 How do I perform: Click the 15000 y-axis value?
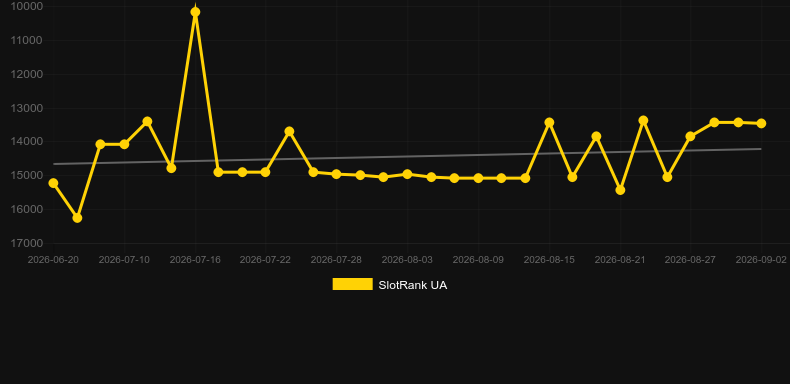(27, 175)
